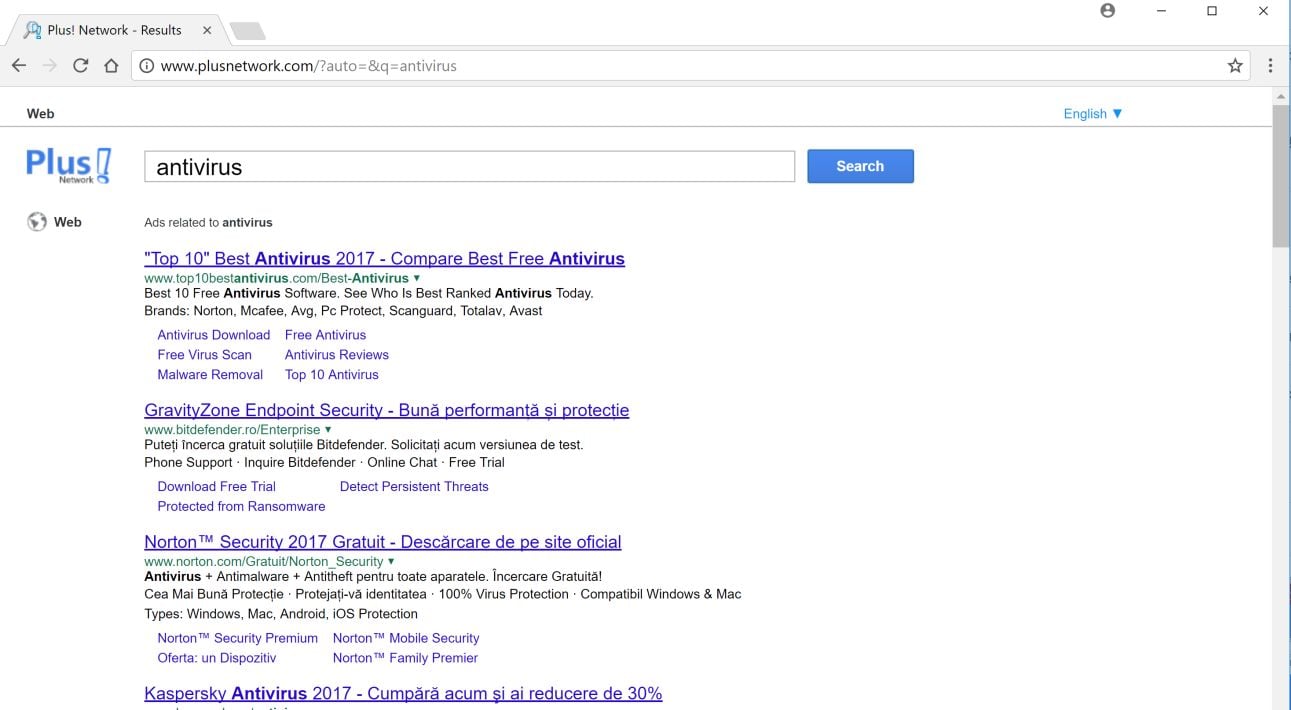This screenshot has height=710, width=1291.
Task: Reload the current page
Action: tap(81, 66)
